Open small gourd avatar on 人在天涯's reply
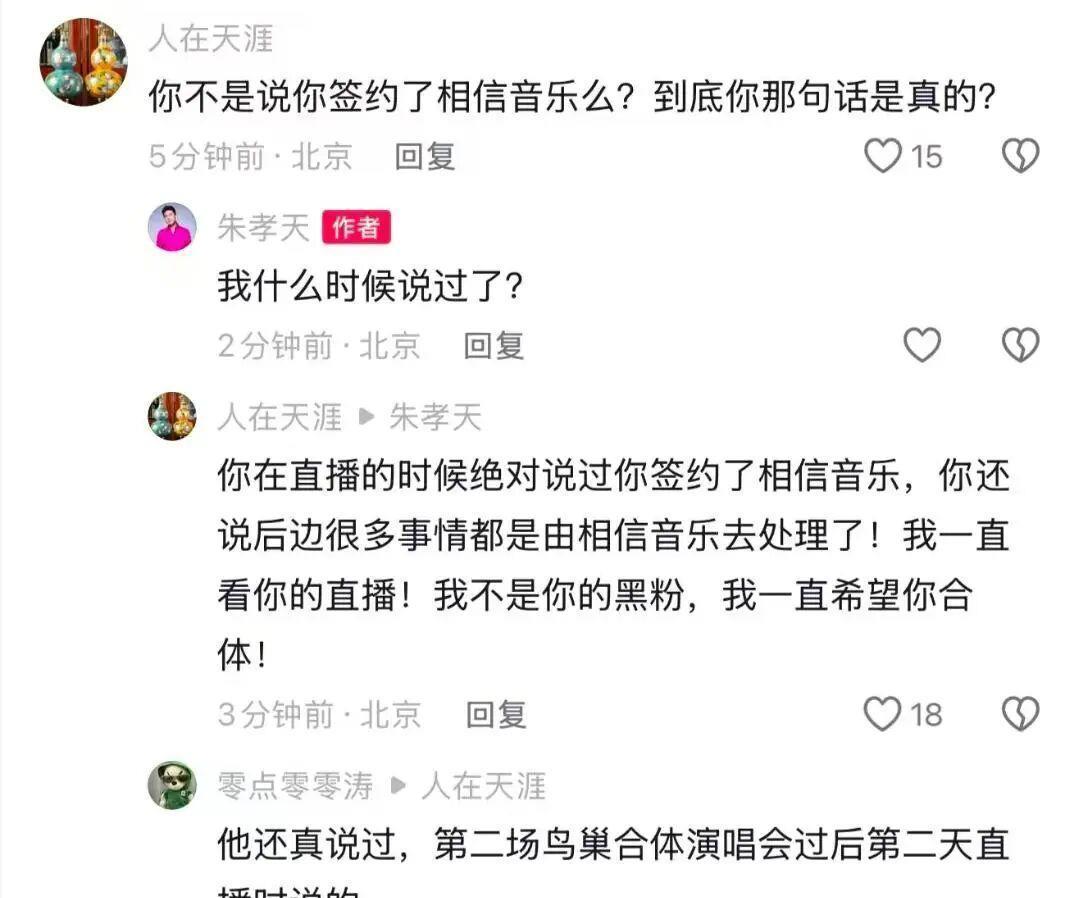This screenshot has height=898, width=1079. click(x=172, y=416)
